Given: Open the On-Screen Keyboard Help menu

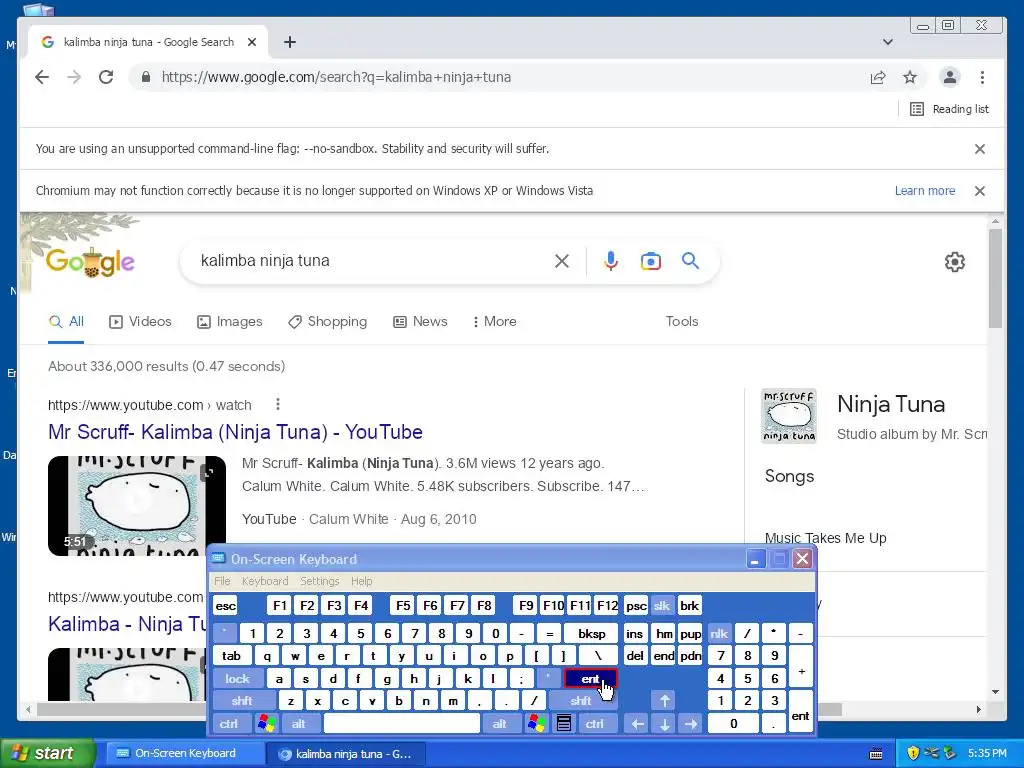Looking at the screenshot, I should (361, 581).
